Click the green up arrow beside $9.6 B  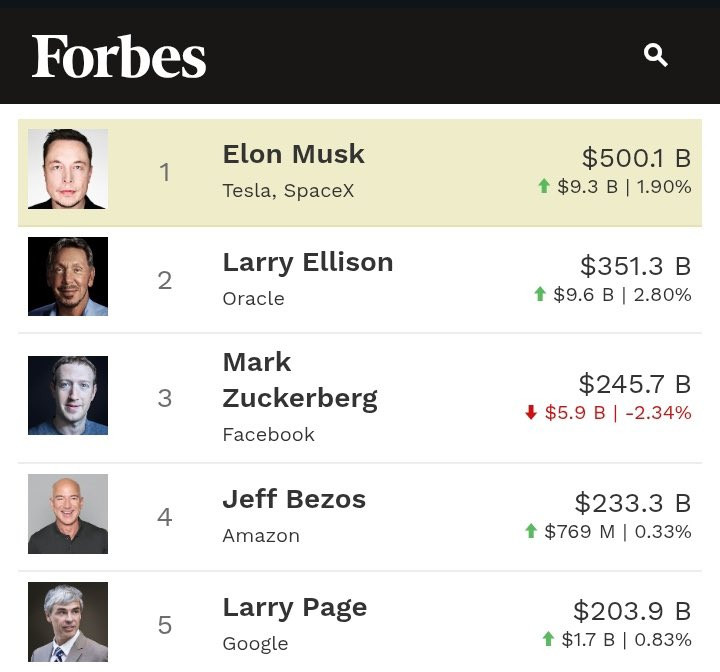[540, 294]
